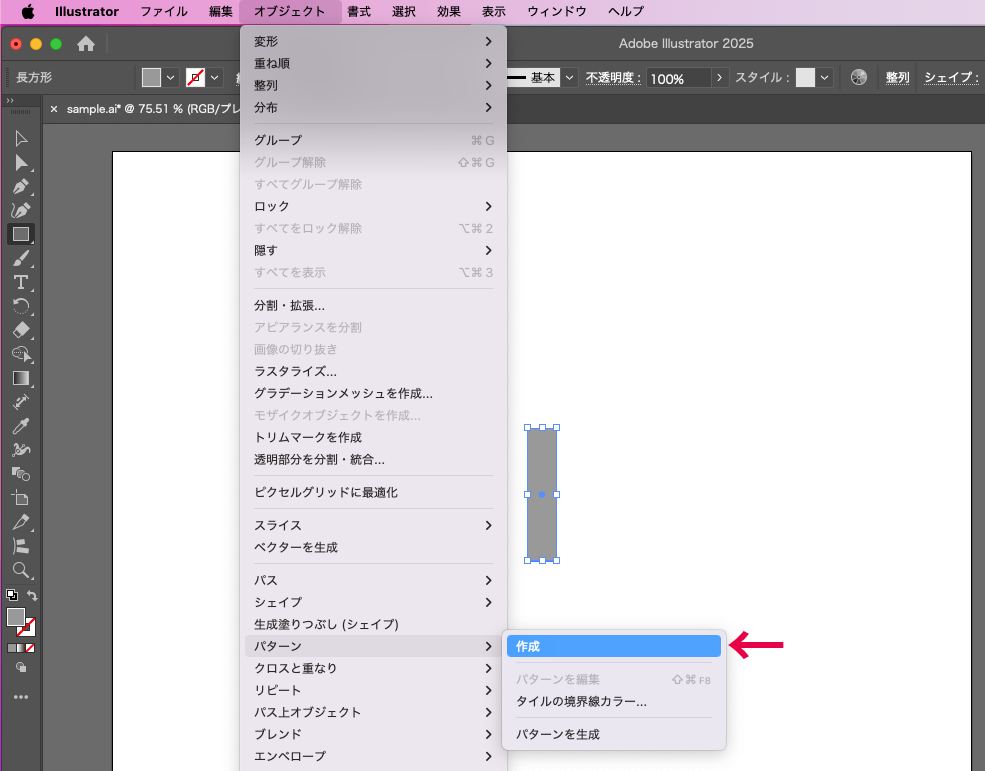Expand the パス submenu
The width and height of the screenshot is (985, 771).
[373, 580]
